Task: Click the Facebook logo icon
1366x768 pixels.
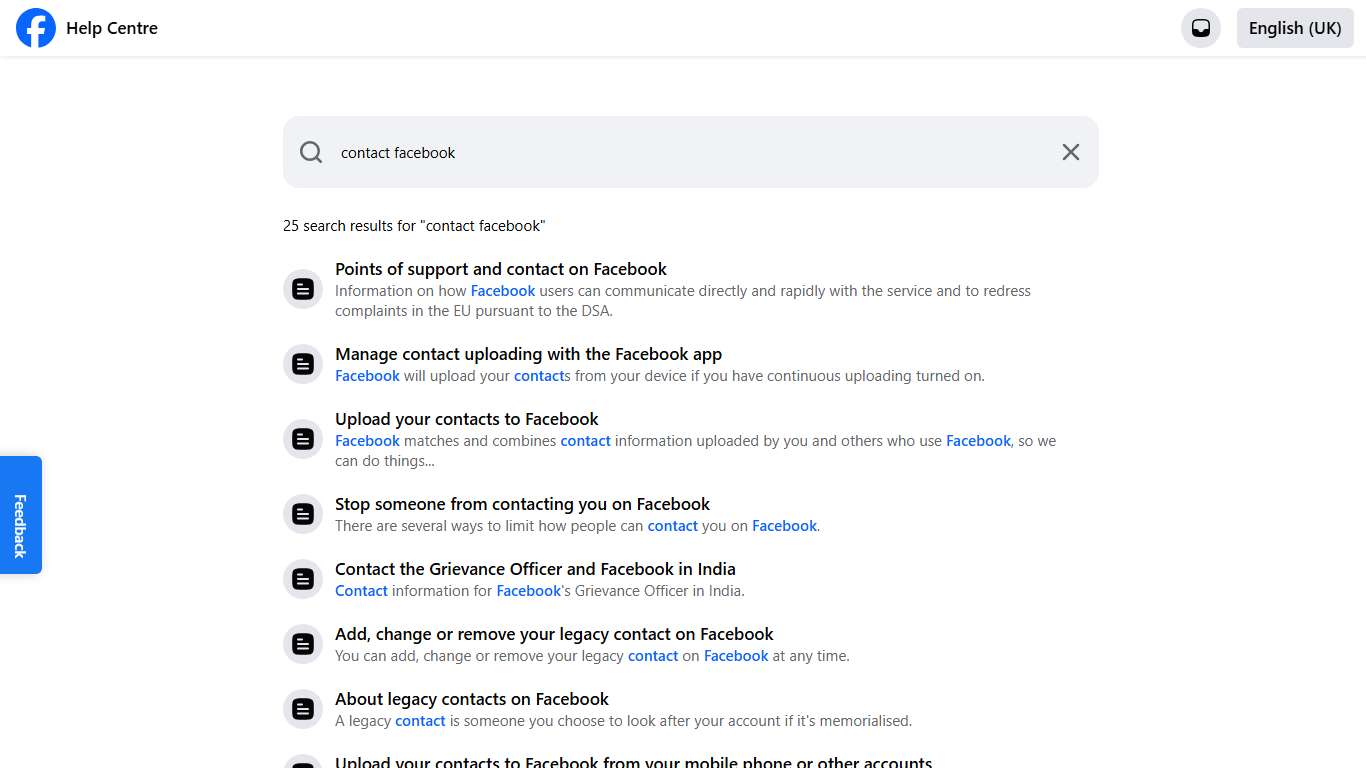Action: (36, 28)
